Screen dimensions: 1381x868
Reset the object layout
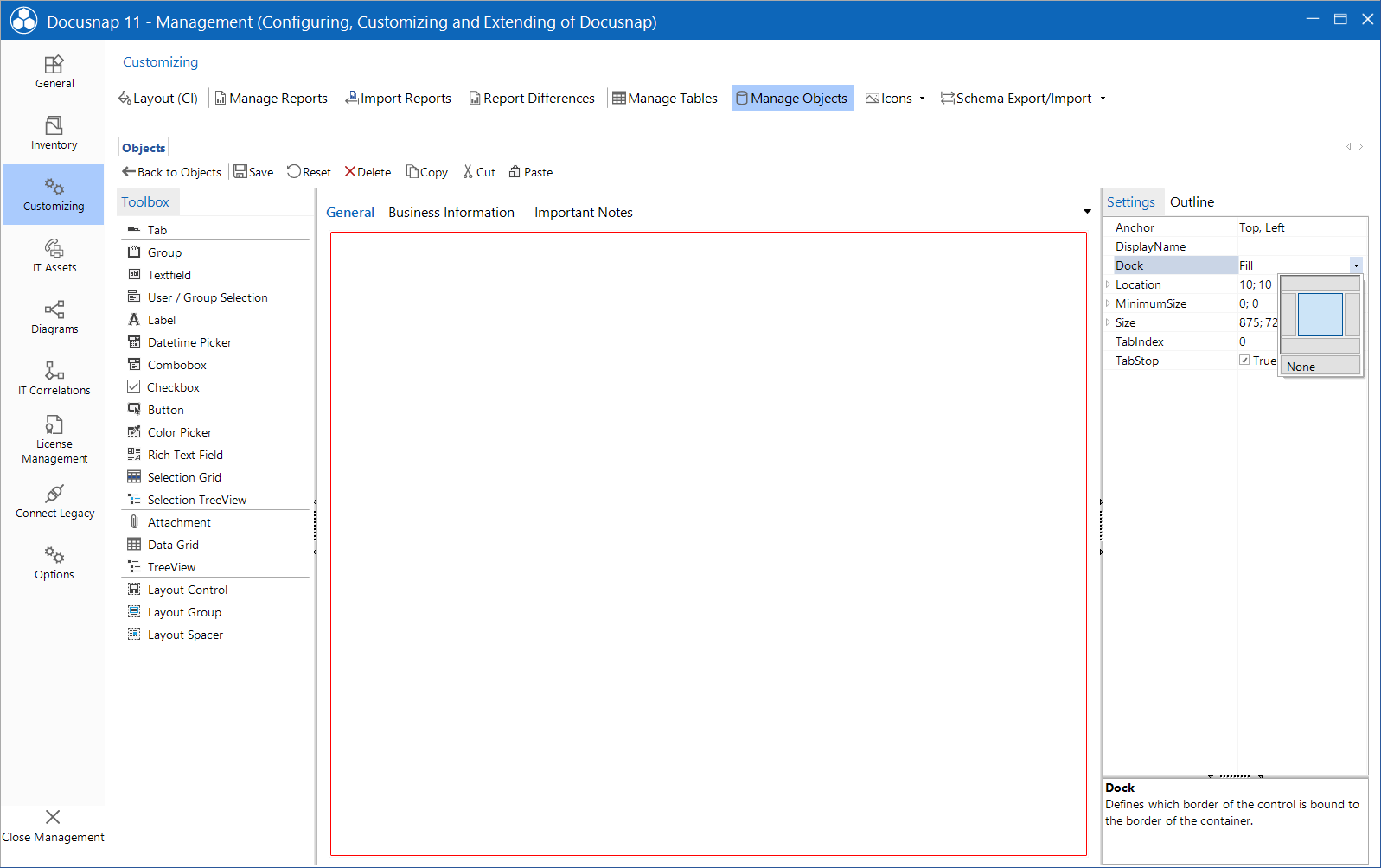[x=310, y=172]
